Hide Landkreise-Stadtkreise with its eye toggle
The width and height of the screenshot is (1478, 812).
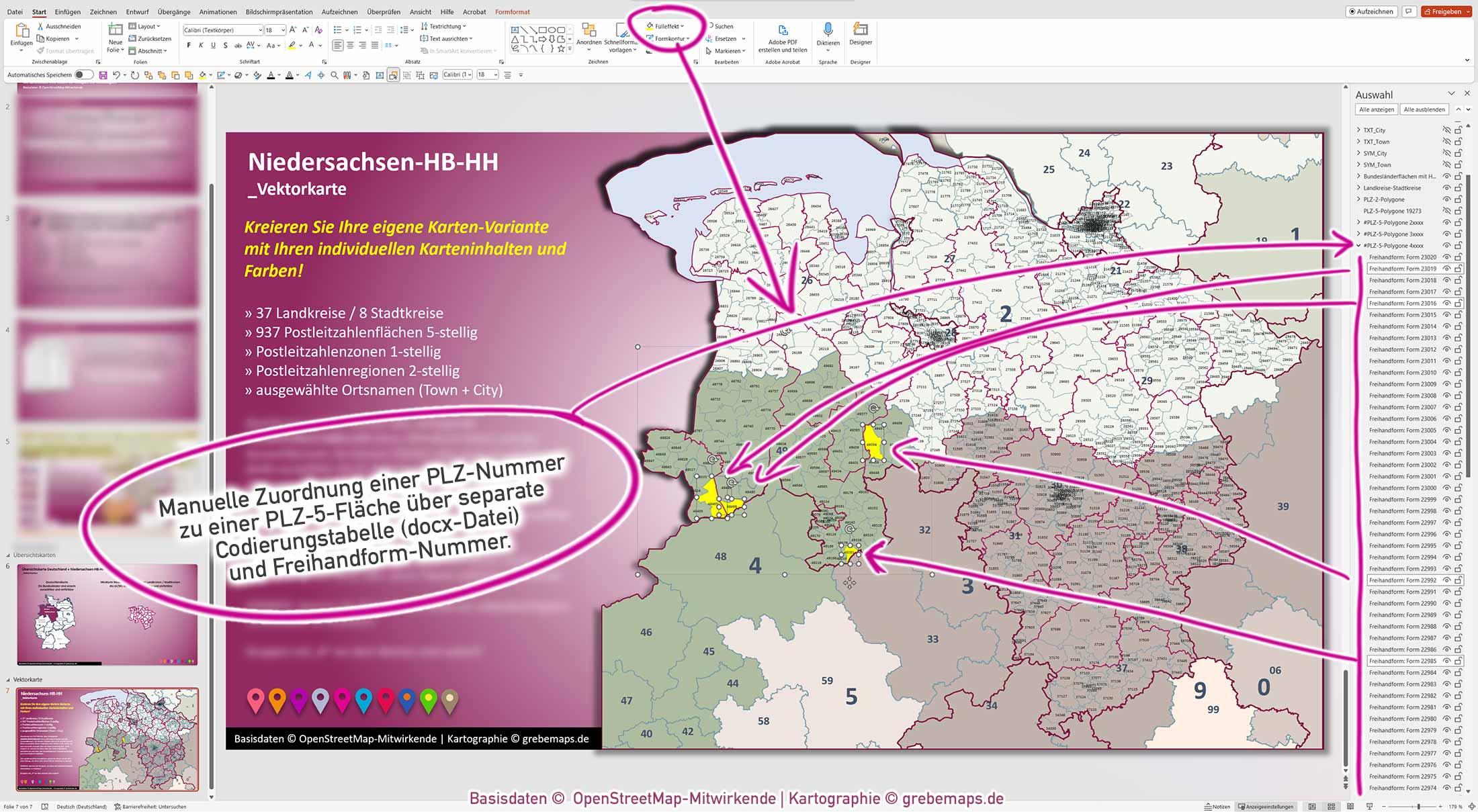click(x=1446, y=187)
